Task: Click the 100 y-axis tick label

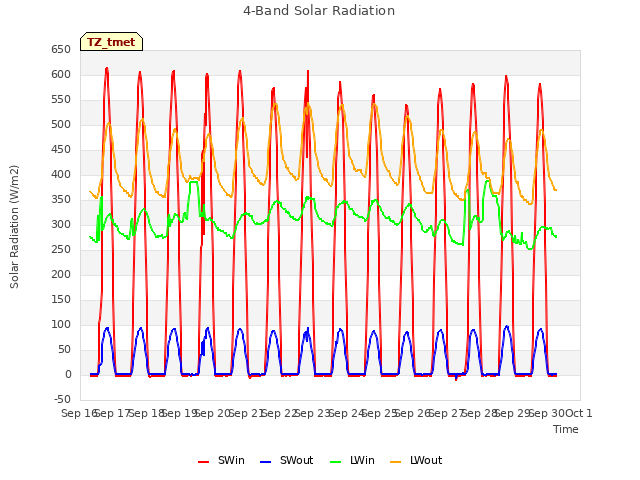Action: [61, 324]
